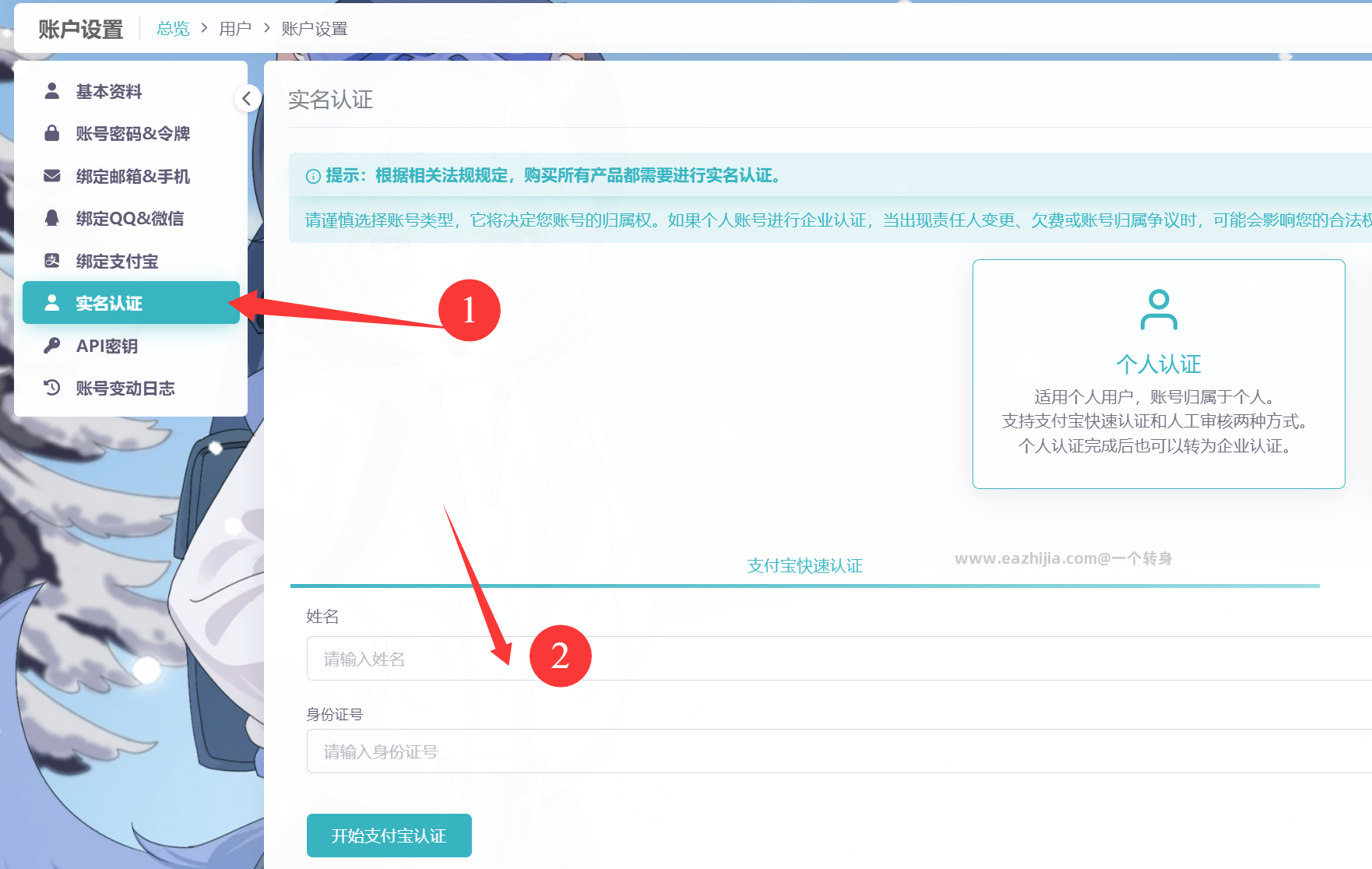This screenshot has height=869, width=1372.
Task: Click the 个人认证 card title
Action: tap(1159, 364)
